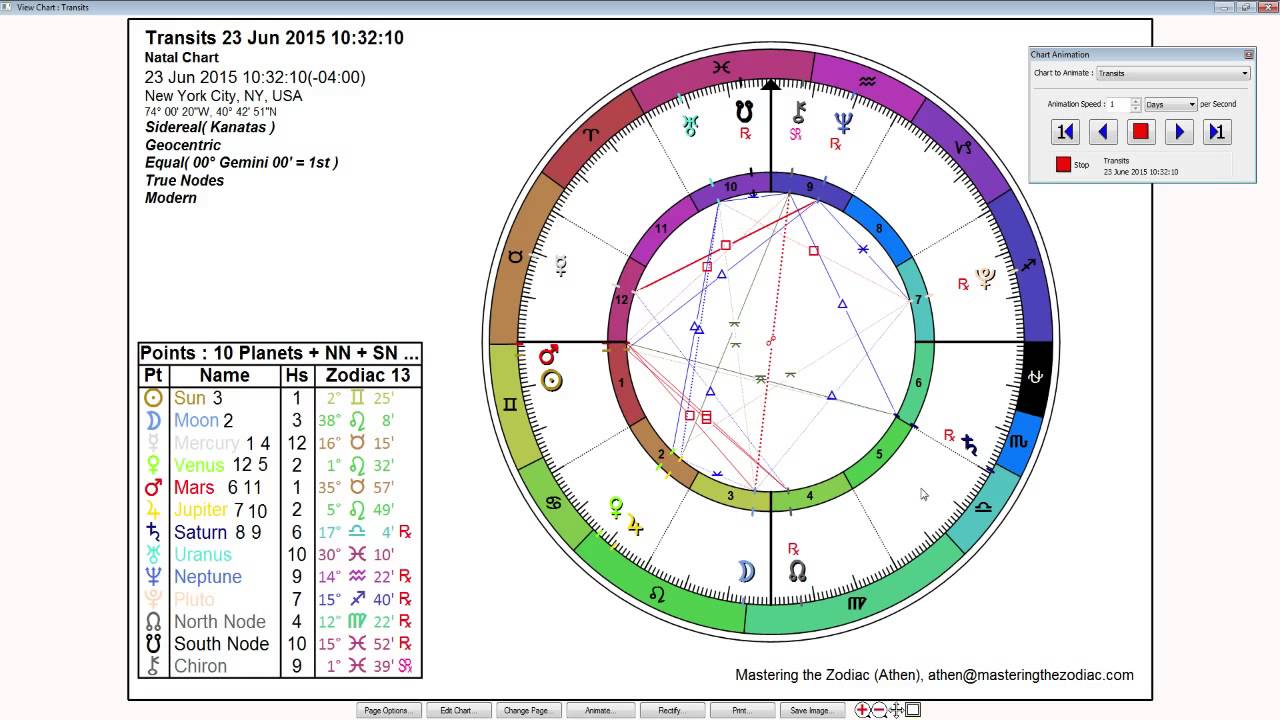1280x720 pixels.
Task: Decrease animation speed with down stepper
Action: pyautogui.click(x=1135, y=107)
